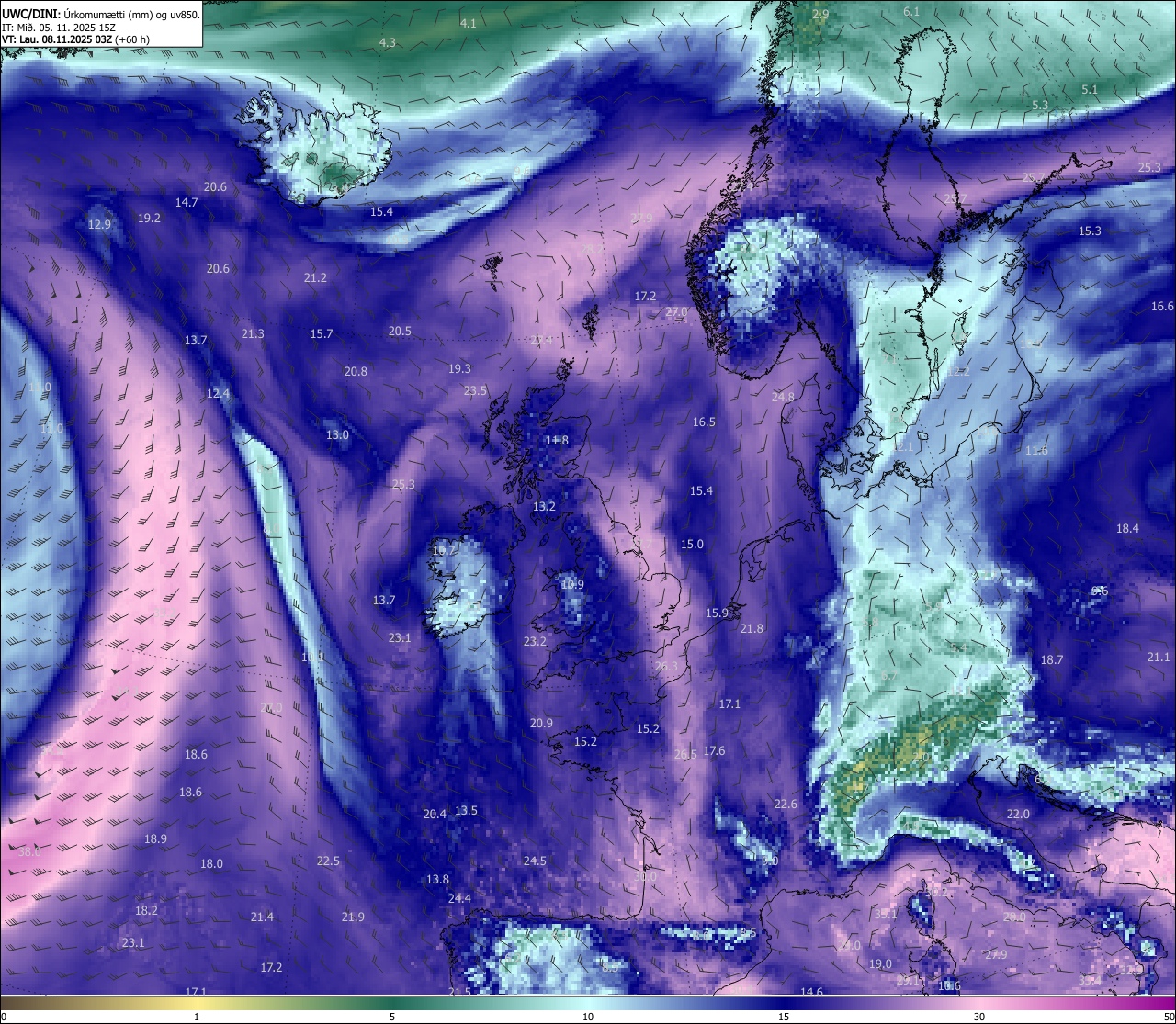
Task: Click the color scale label '10'
Action: (588, 1017)
